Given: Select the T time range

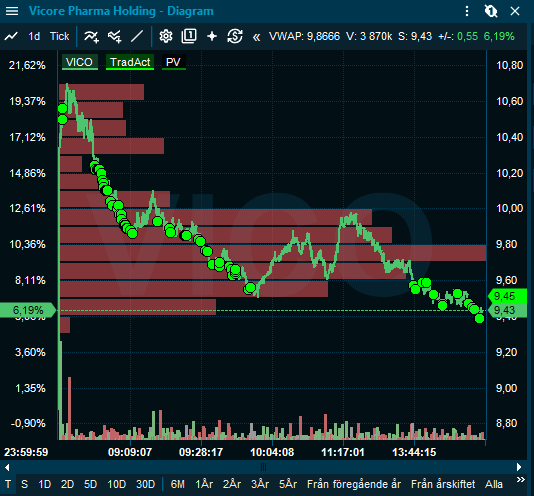Looking at the screenshot, I should (8, 484).
